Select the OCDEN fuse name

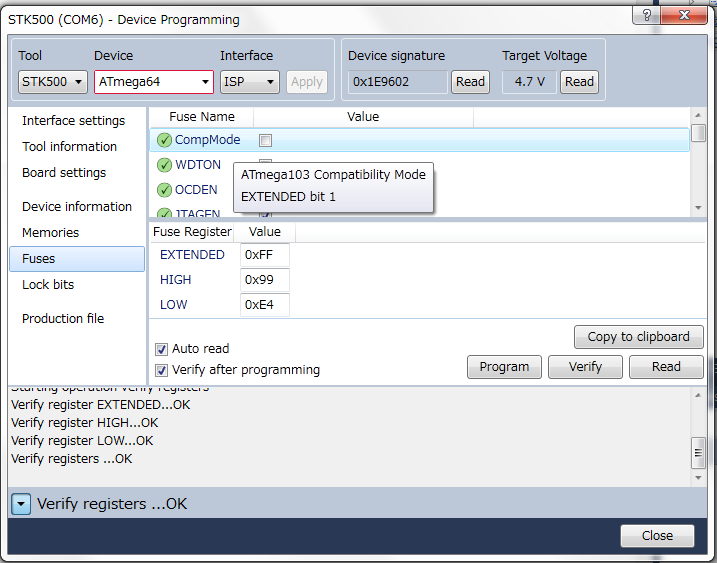point(196,190)
